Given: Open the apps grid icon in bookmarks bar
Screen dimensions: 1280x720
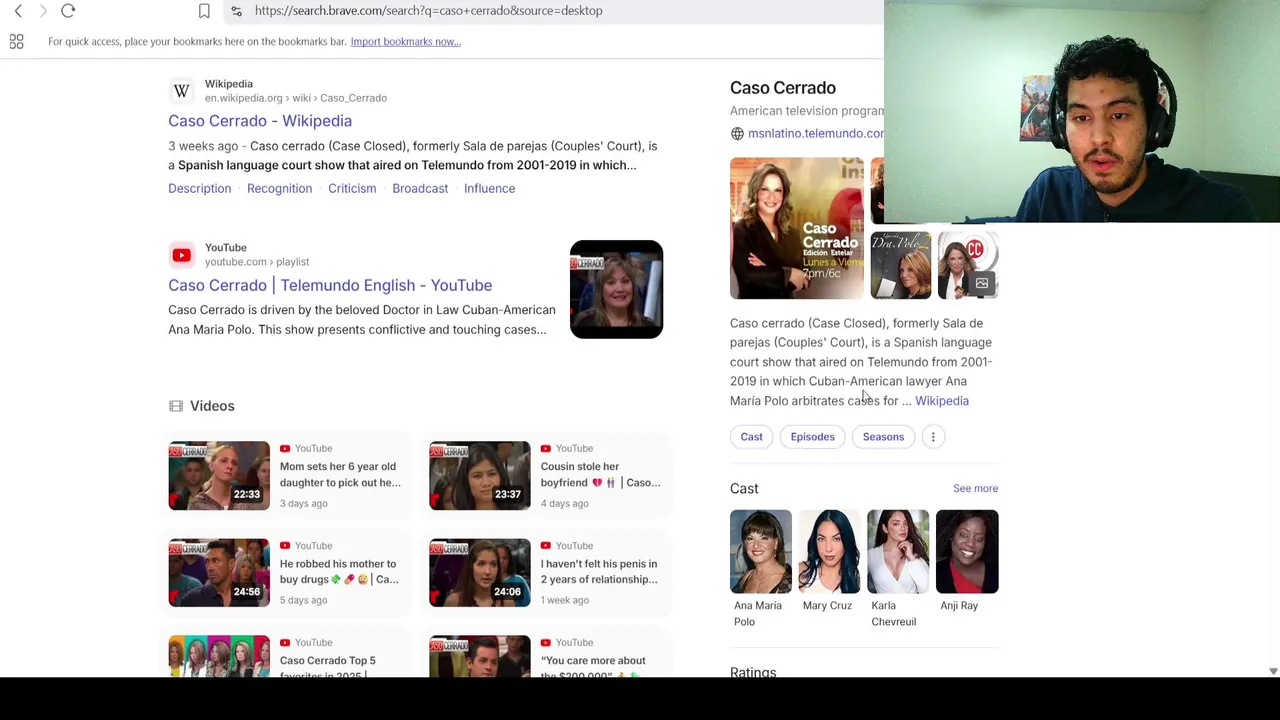Looking at the screenshot, I should tap(16, 41).
